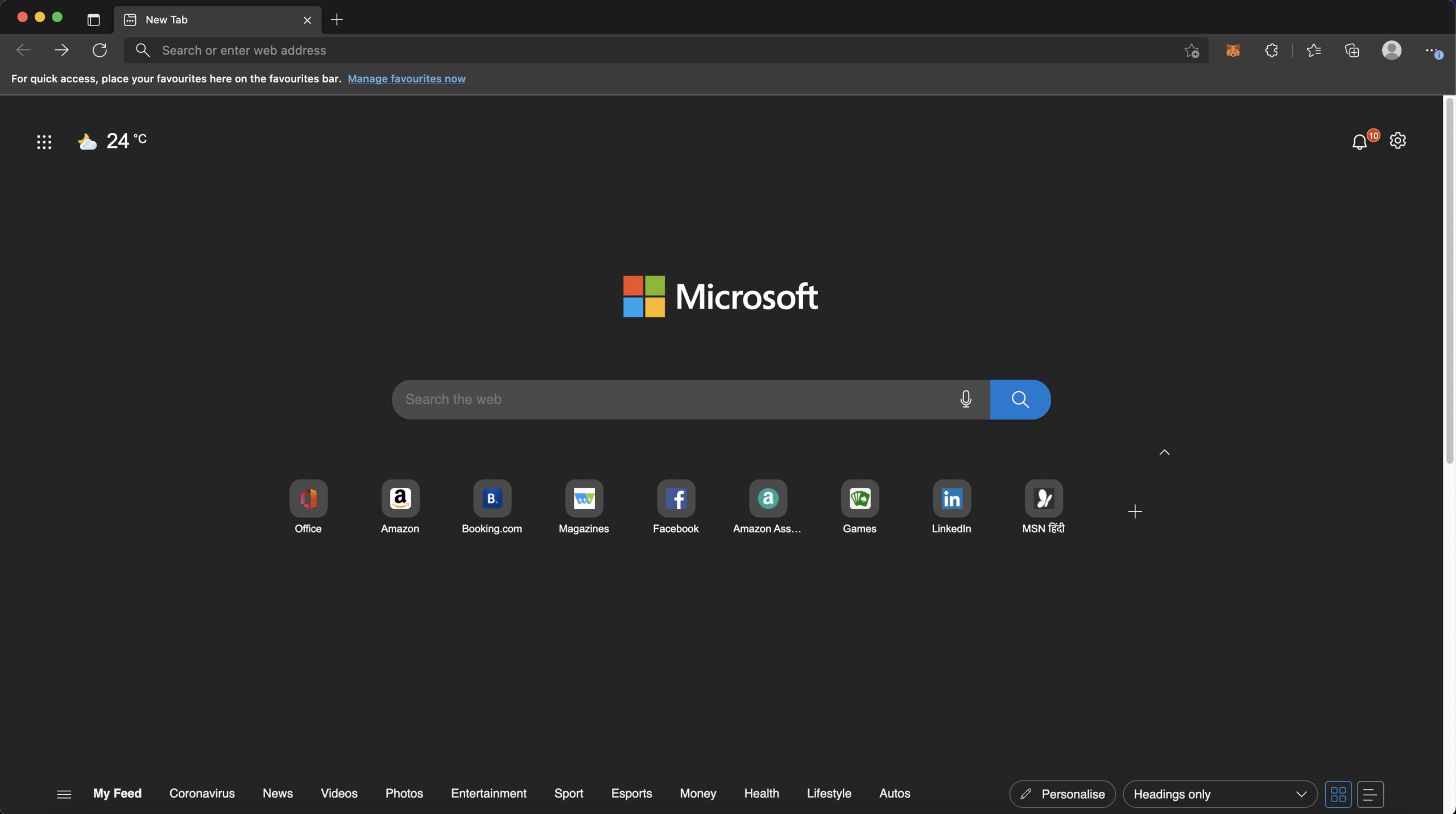Reload the page with refresh icon
Screen dimensions: 1456x814
(x=100, y=50)
